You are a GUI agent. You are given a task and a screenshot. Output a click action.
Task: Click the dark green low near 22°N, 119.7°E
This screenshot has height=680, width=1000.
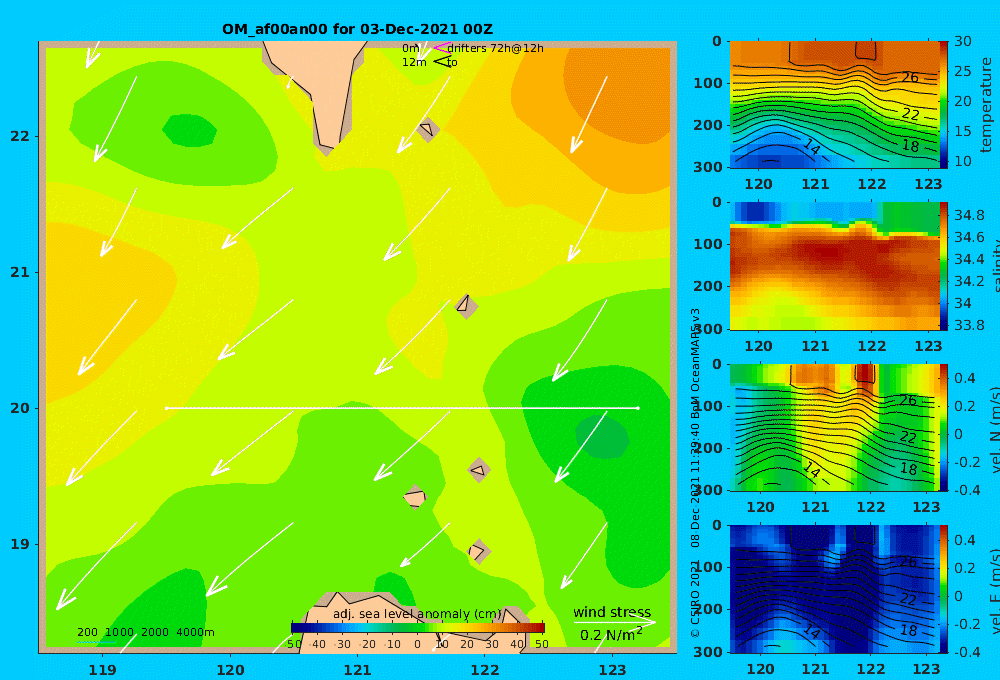189,130
